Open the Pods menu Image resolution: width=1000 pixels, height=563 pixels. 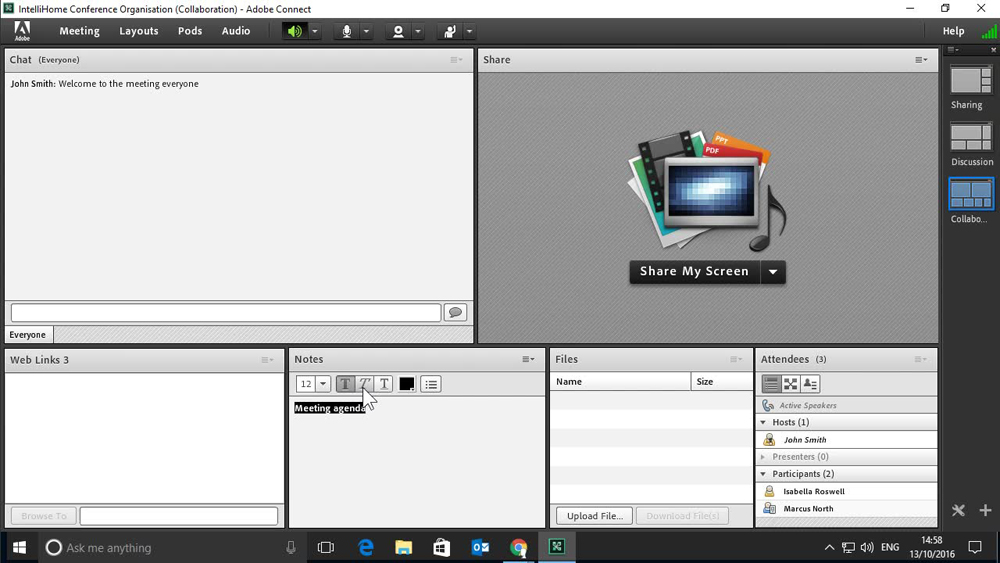point(189,31)
